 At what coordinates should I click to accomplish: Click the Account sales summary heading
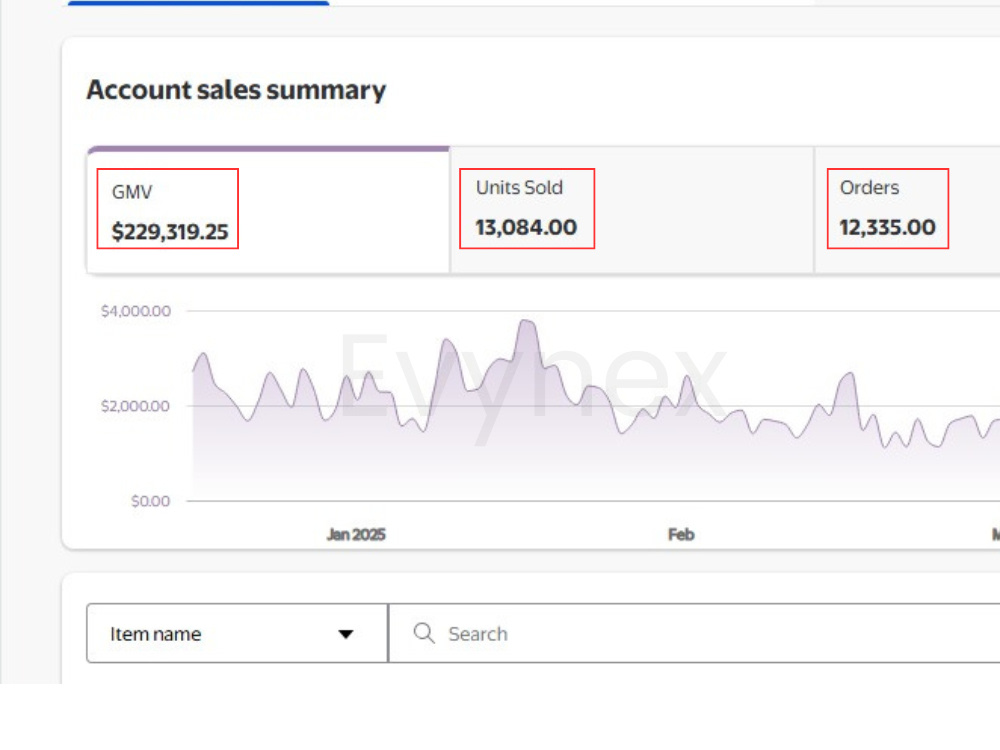coord(236,90)
